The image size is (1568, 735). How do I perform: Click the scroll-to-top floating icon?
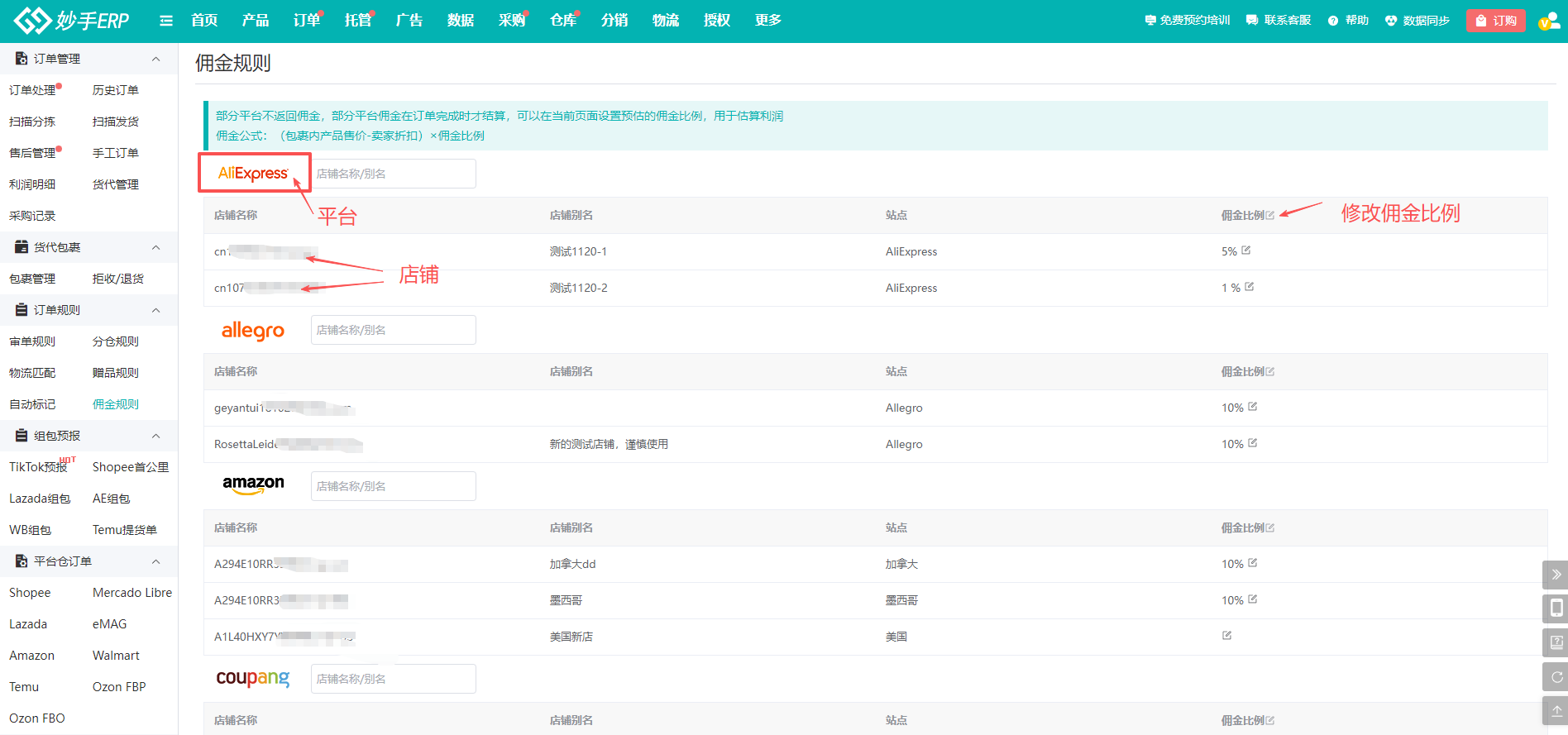click(x=1556, y=711)
